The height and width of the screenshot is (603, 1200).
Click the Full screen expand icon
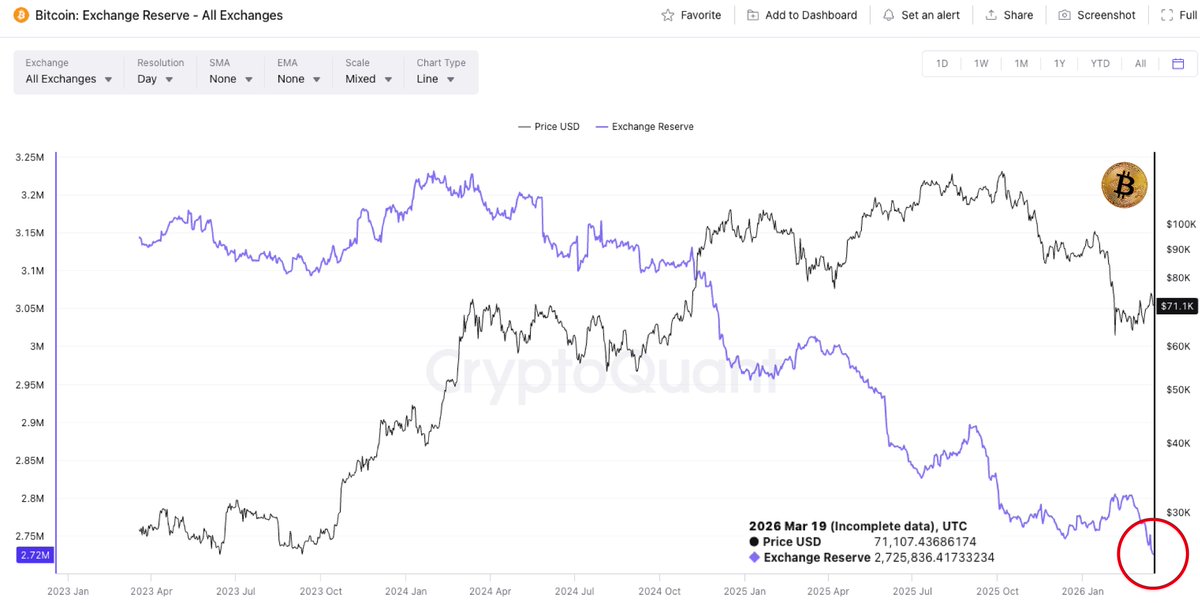point(1166,15)
